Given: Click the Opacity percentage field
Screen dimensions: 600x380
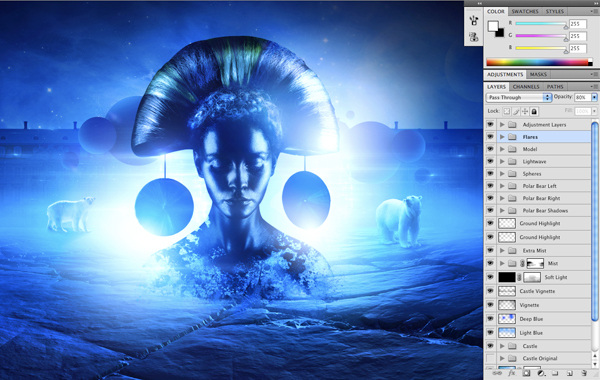Looking at the screenshot, I should (583, 98).
